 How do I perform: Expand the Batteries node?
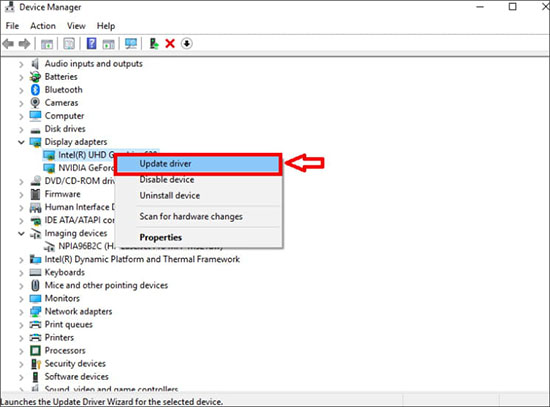click(x=21, y=77)
